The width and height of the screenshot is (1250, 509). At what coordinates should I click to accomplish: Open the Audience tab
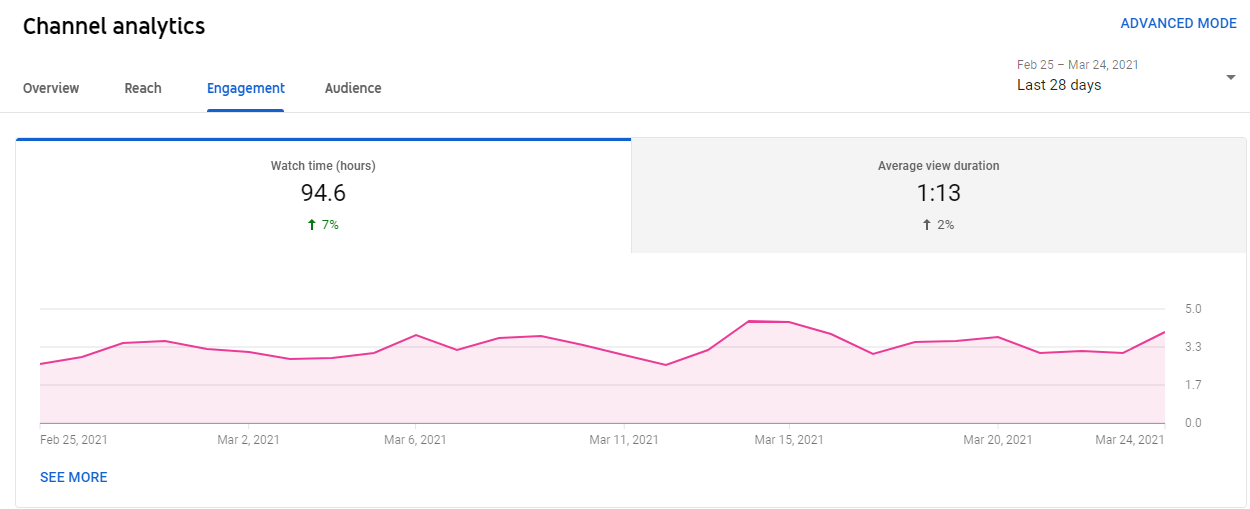click(x=353, y=88)
